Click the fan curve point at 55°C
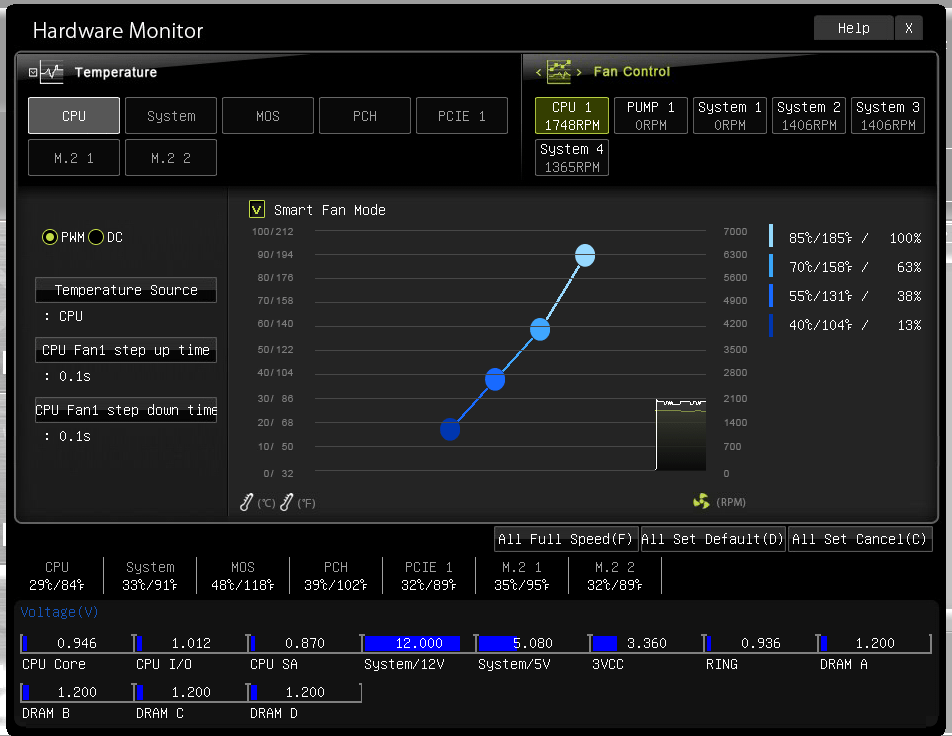This screenshot has width=952, height=736. pos(495,380)
